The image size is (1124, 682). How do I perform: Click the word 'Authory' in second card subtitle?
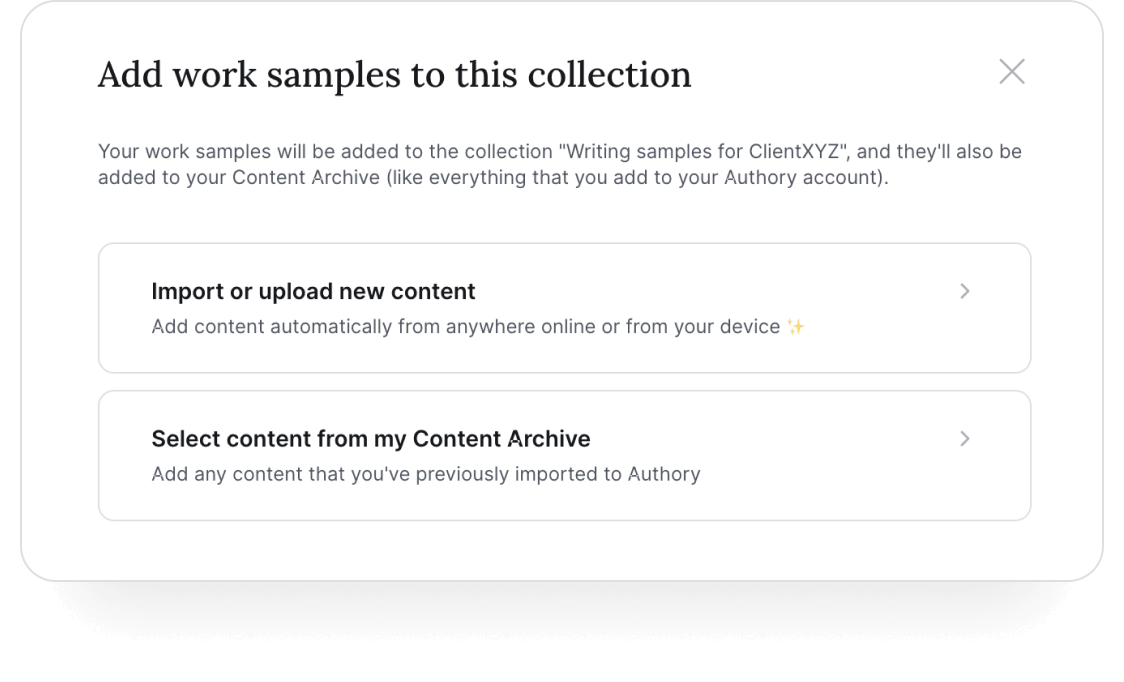point(665,475)
